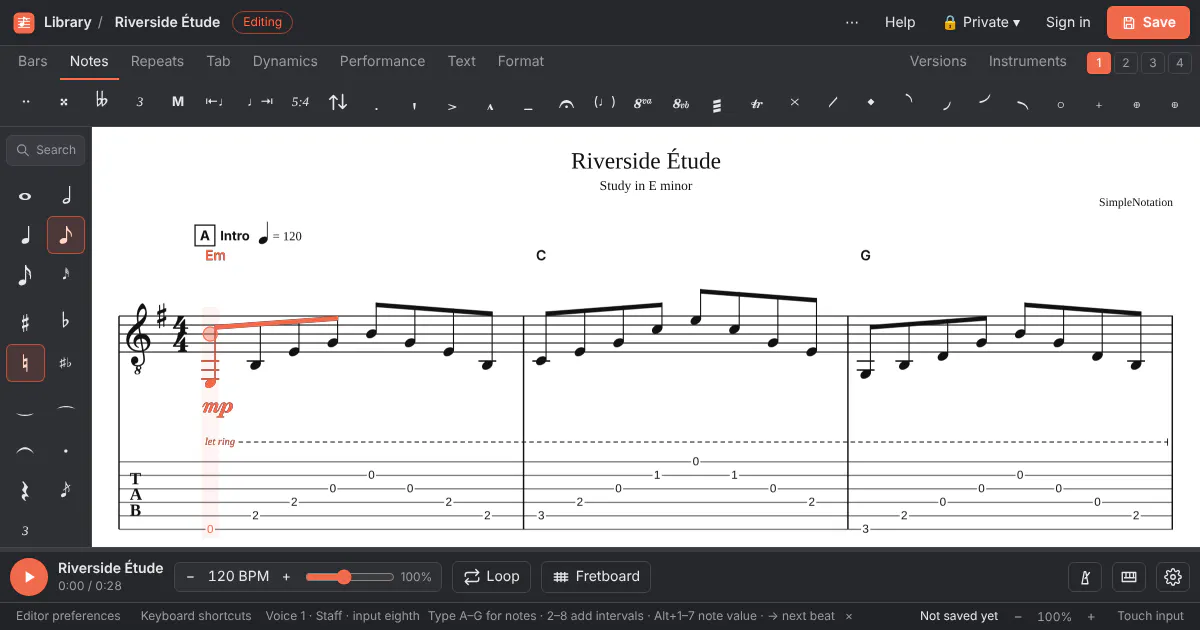Viewport: 1200px width, 630px height.
Task: Save the score with the Save button
Action: coord(1148,22)
